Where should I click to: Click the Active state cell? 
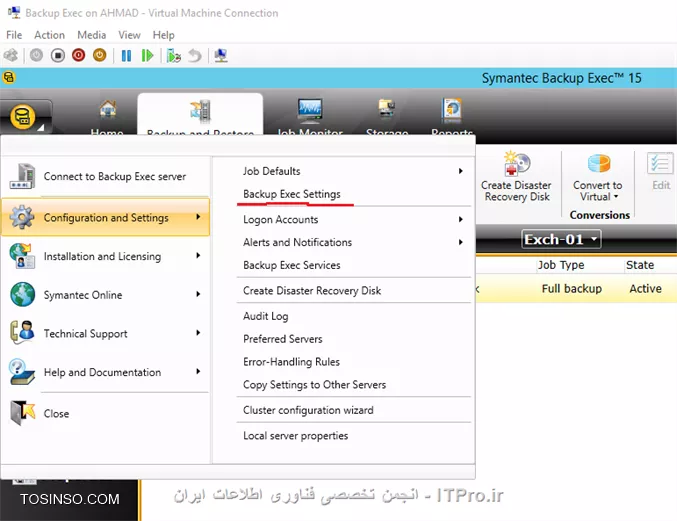point(645,288)
